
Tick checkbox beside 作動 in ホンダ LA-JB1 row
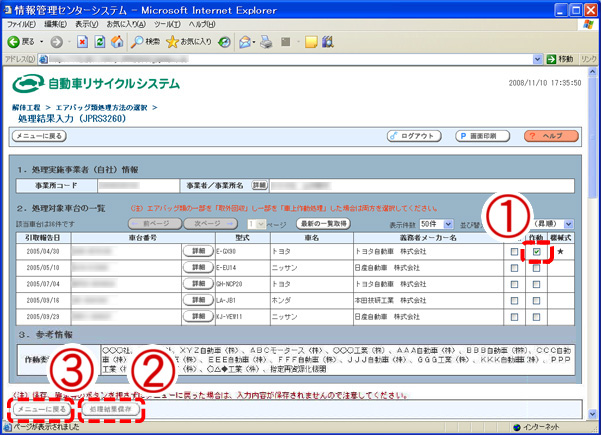tap(514, 301)
